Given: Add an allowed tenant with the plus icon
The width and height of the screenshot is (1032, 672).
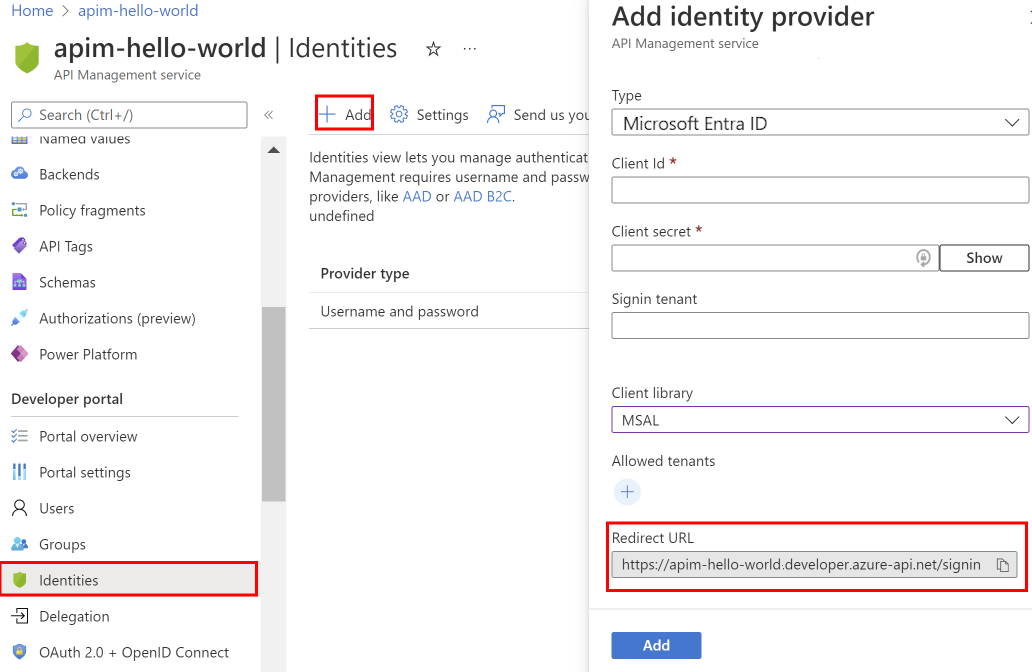Looking at the screenshot, I should pos(627,492).
